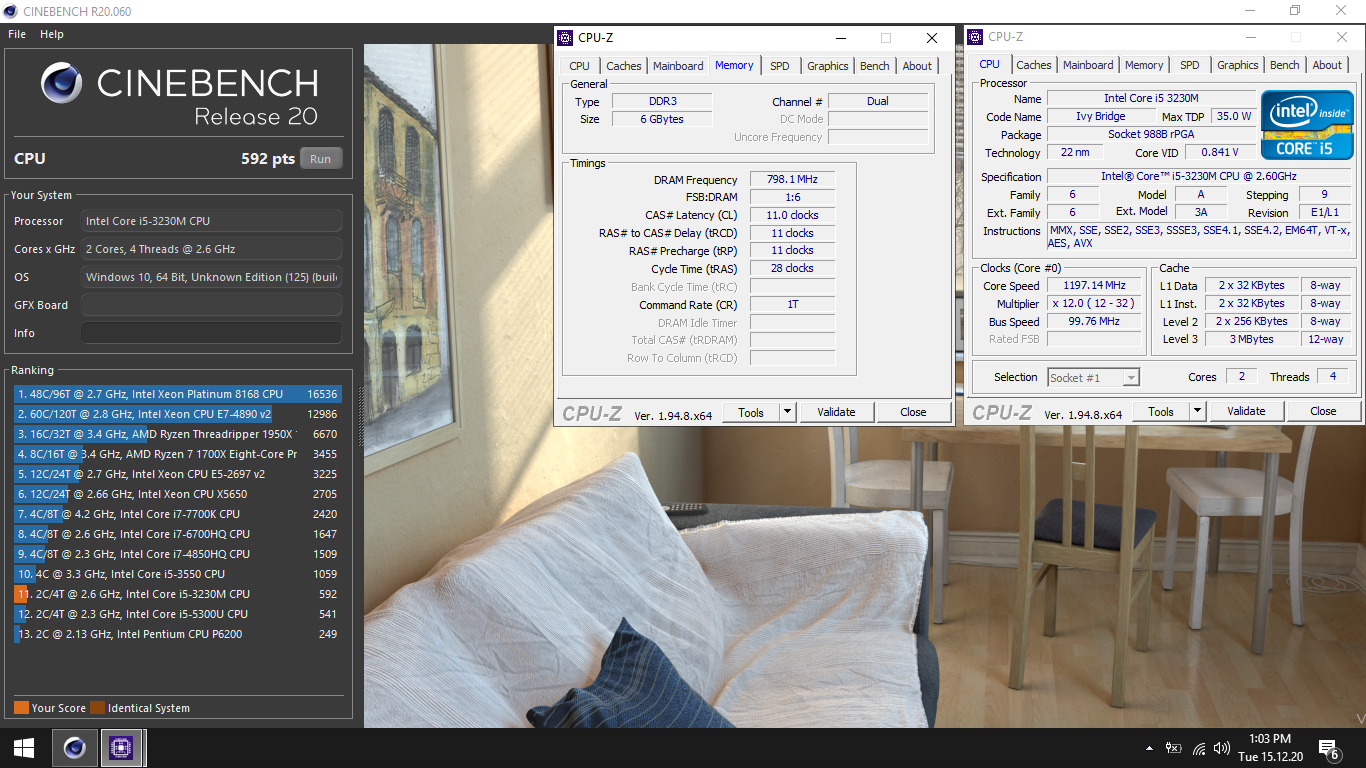
Task: Open Tools dropdown arrow in Memory CPU-Z window
Action: coord(787,412)
